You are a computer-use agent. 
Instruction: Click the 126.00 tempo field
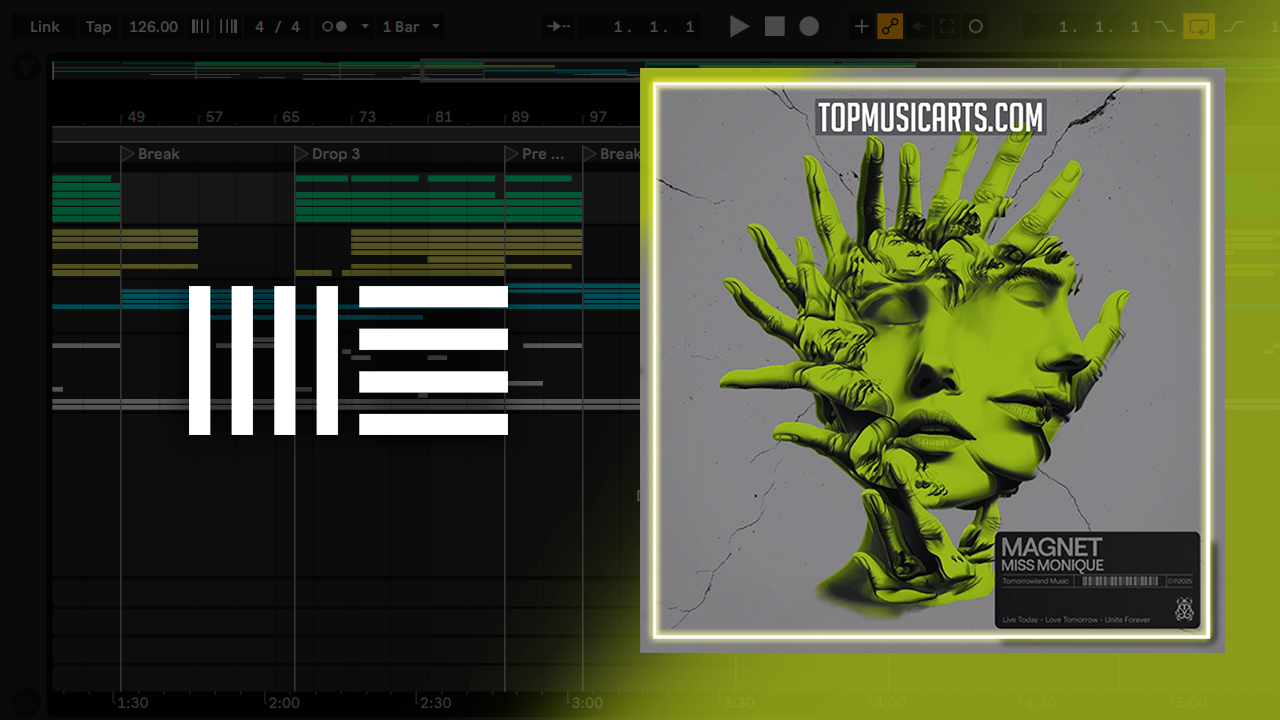tap(153, 27)
